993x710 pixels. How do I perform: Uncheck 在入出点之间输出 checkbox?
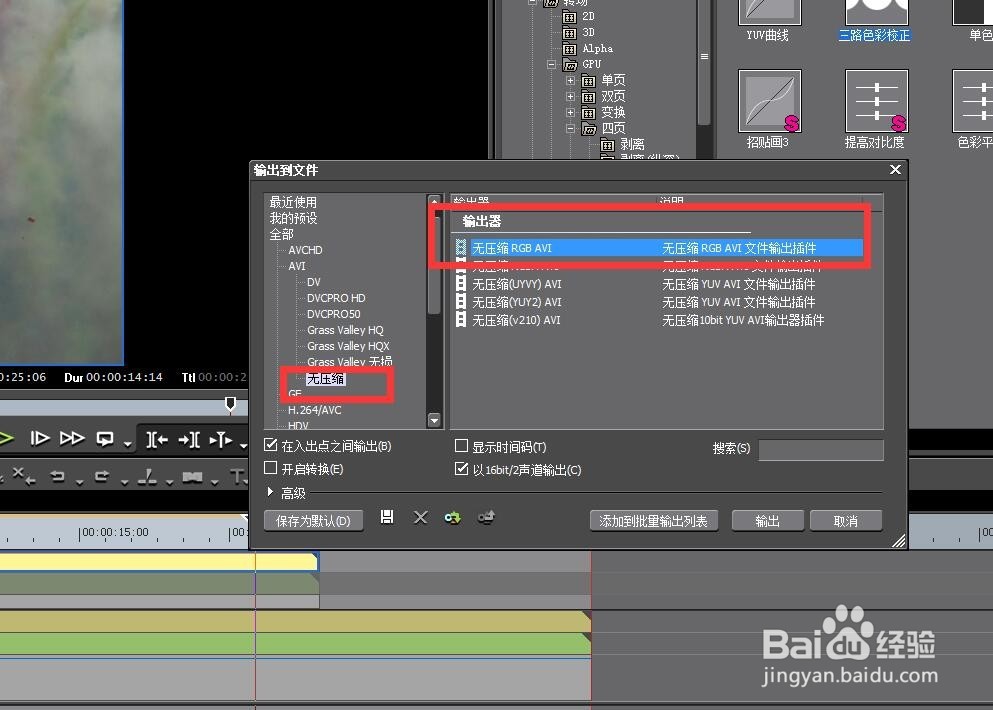pos(271,446)
